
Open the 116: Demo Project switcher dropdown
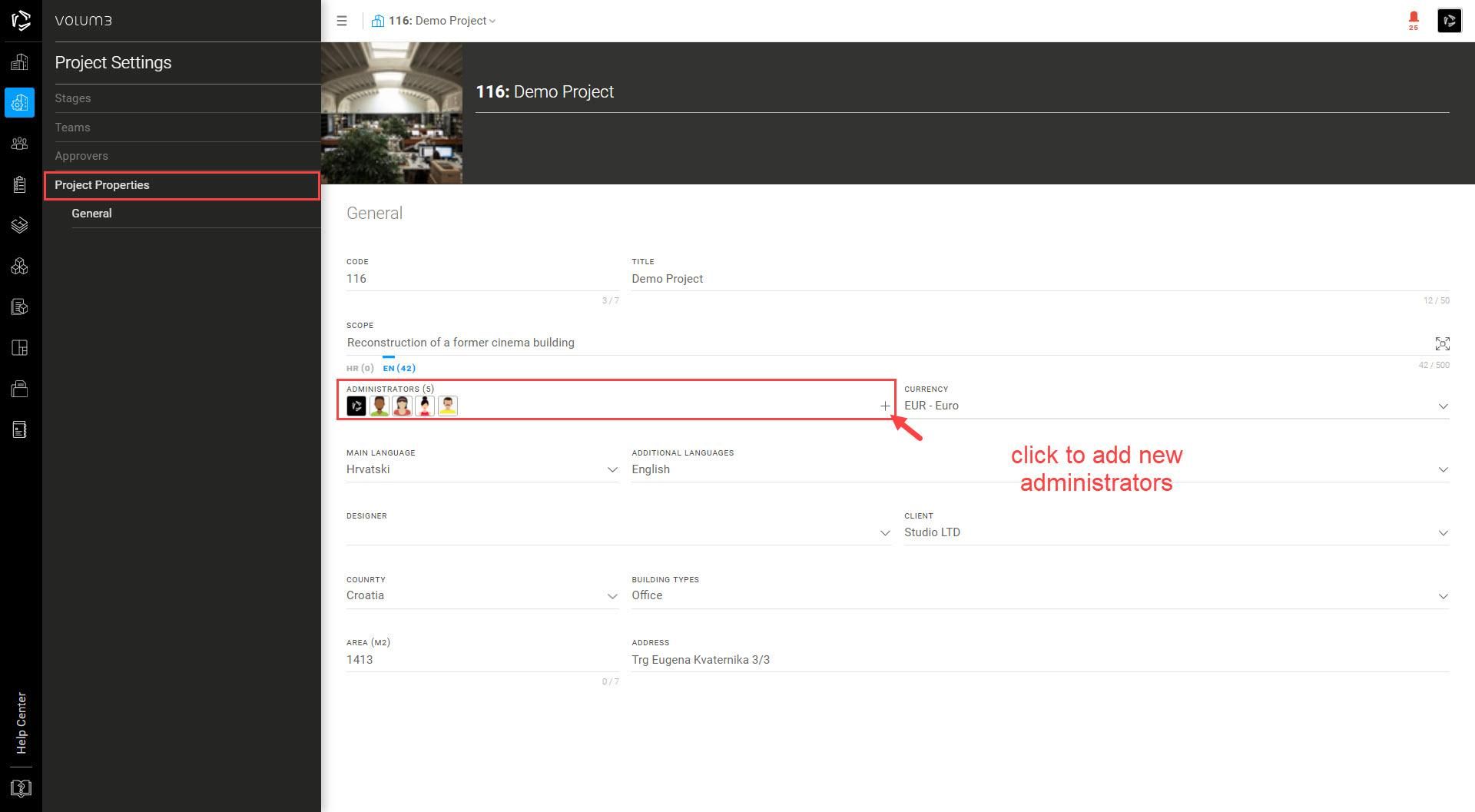[442, 21]
